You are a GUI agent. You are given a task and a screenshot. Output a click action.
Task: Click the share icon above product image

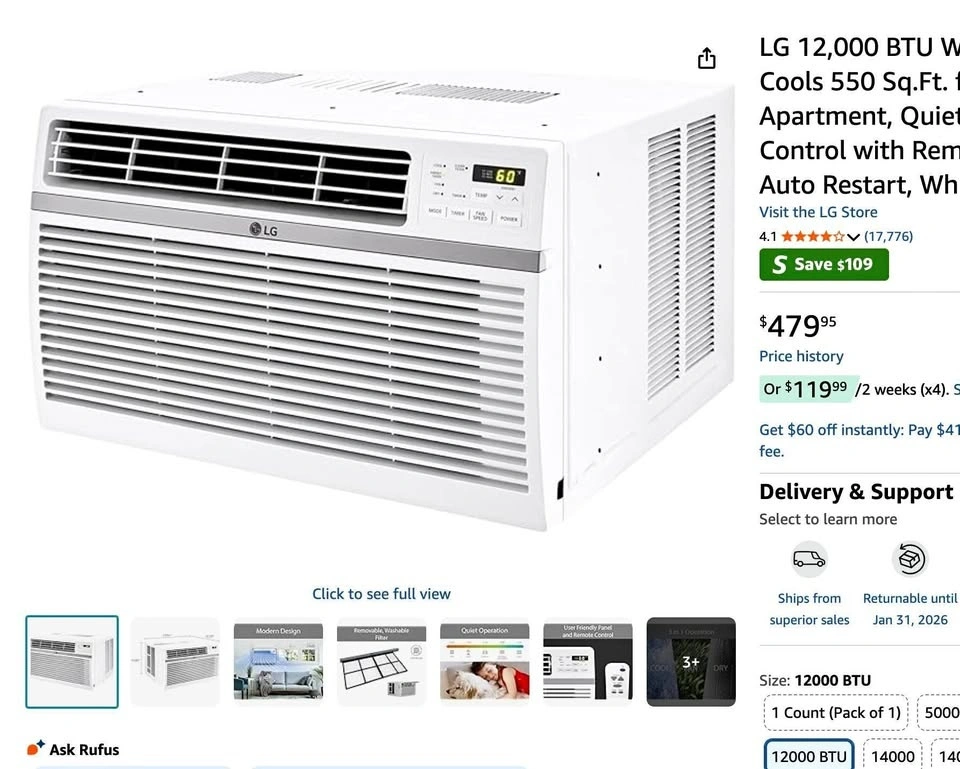pyautogui.click(x=707, y=58)
